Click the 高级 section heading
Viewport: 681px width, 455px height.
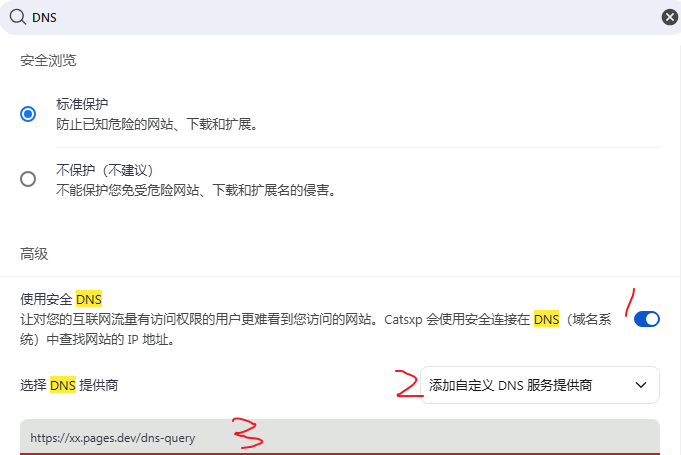[x=34, y=254]
